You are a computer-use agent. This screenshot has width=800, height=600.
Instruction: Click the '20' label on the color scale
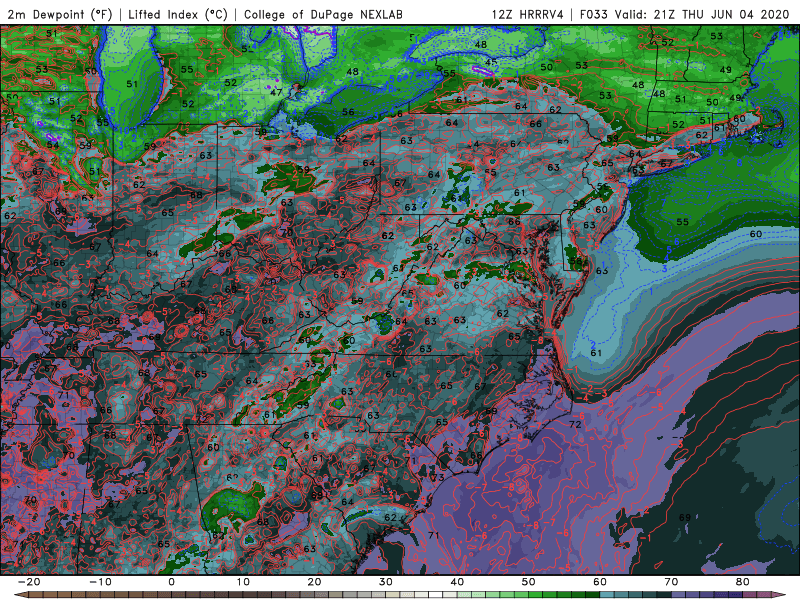pos(314,582)
